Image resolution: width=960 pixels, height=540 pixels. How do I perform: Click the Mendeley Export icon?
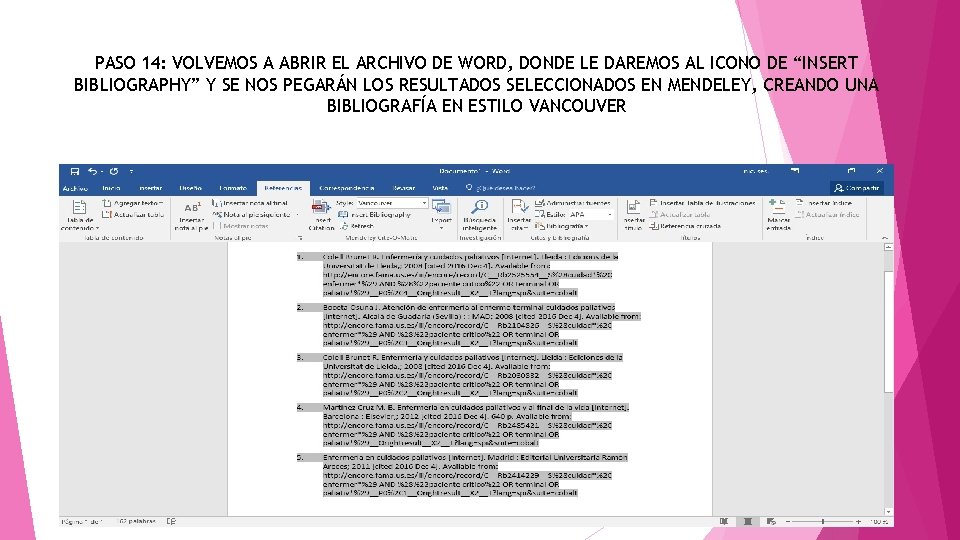pyautogui.click(x=441, y=208)
